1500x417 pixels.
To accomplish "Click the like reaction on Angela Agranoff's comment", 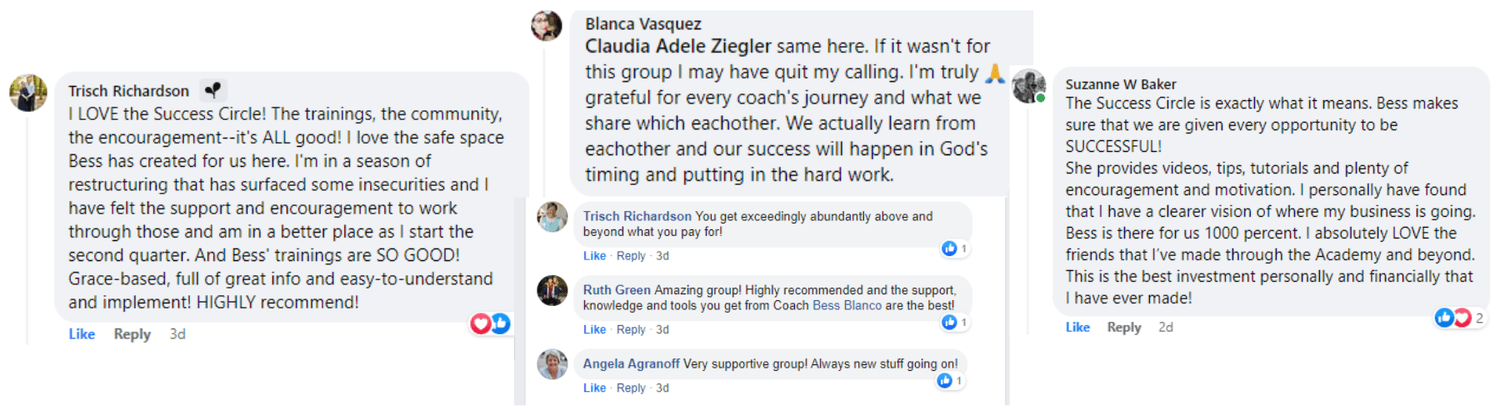I will pyautogui.click(x=945, y=381).
